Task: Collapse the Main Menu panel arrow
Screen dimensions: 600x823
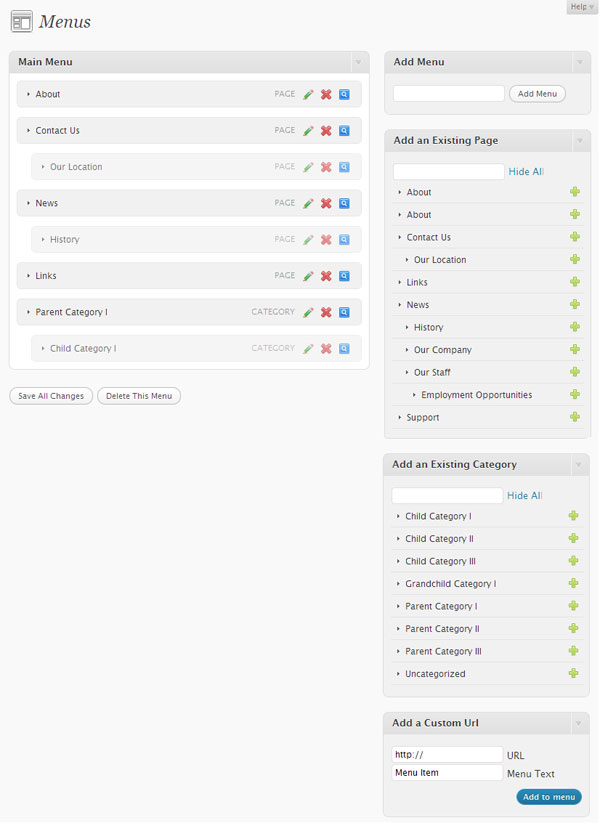Action: [359, 62]
